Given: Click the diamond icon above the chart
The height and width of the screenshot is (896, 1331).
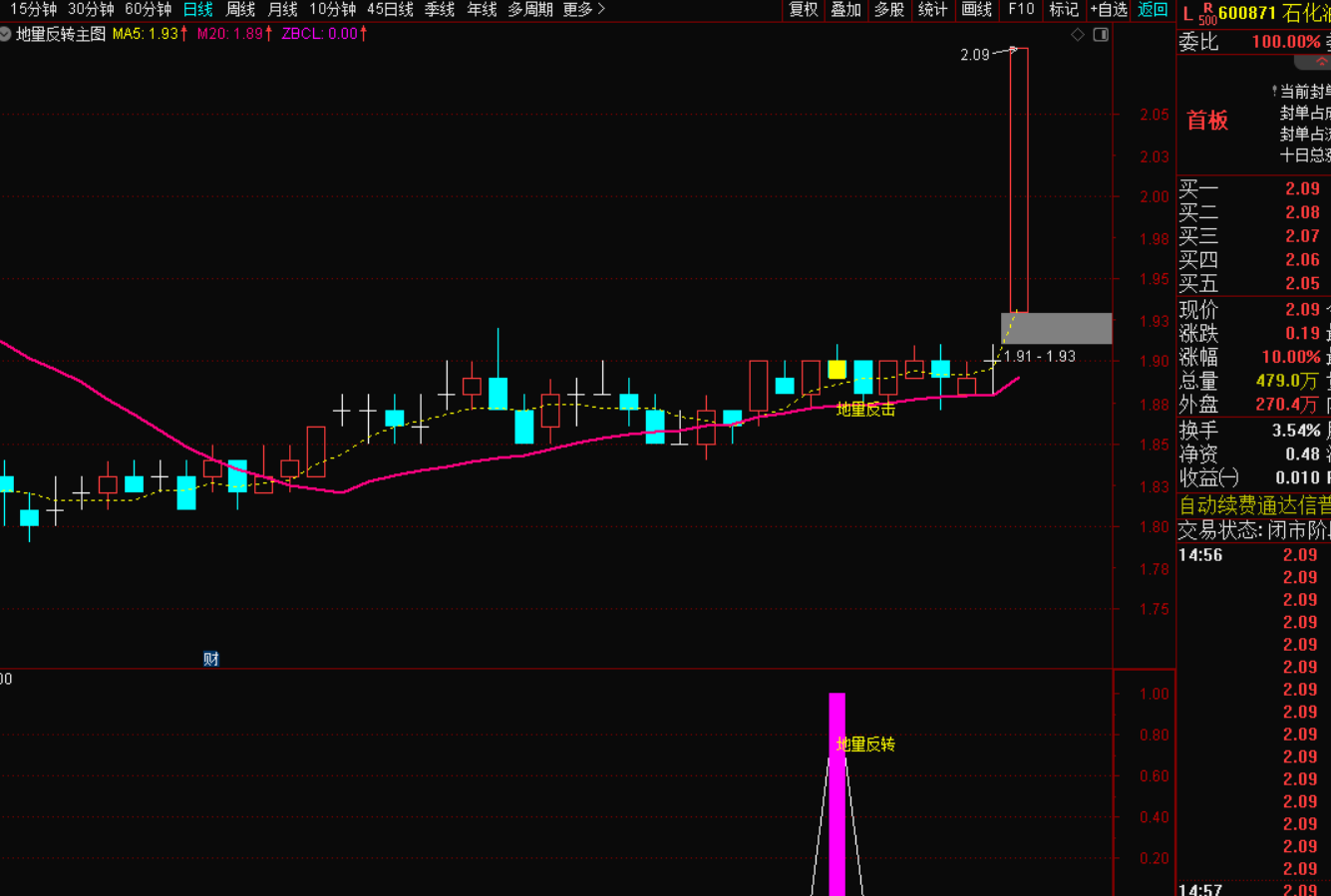Looking at the screenshot, I should pyautogui.click(x=1077, y=35).
